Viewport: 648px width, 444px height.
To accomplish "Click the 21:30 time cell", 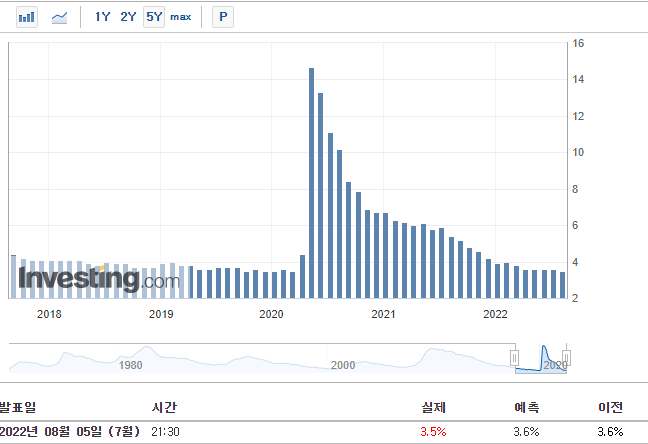I will click(165, 432).
